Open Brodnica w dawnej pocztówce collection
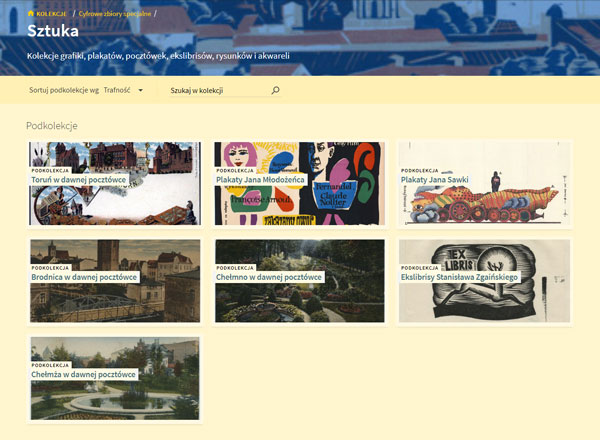Viewport: 600px width, 440px height. click(84, 277)
